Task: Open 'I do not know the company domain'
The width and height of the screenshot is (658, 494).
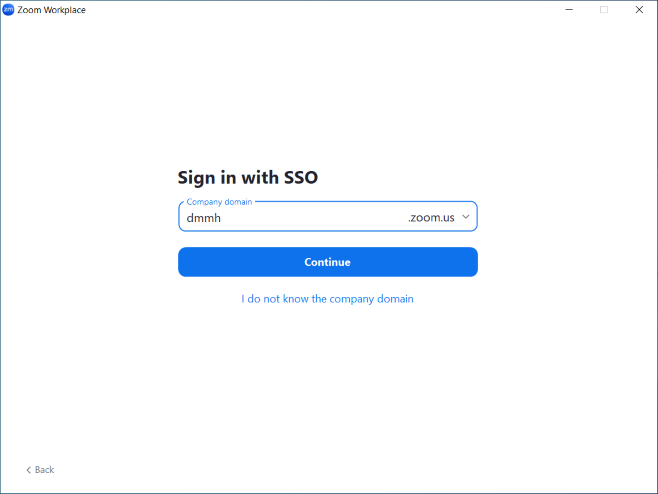Action: click(x=327, y=299)
